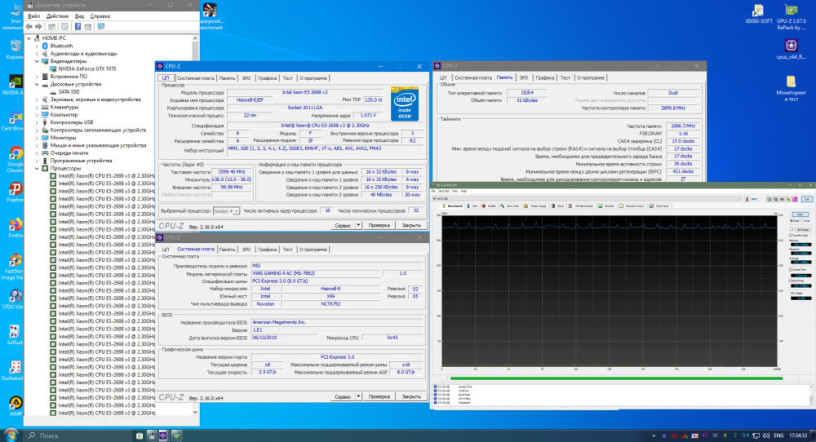816x442 pixels.
Task: Switch to Графика tab in top CPU-Z
Action: pos(267,78)
